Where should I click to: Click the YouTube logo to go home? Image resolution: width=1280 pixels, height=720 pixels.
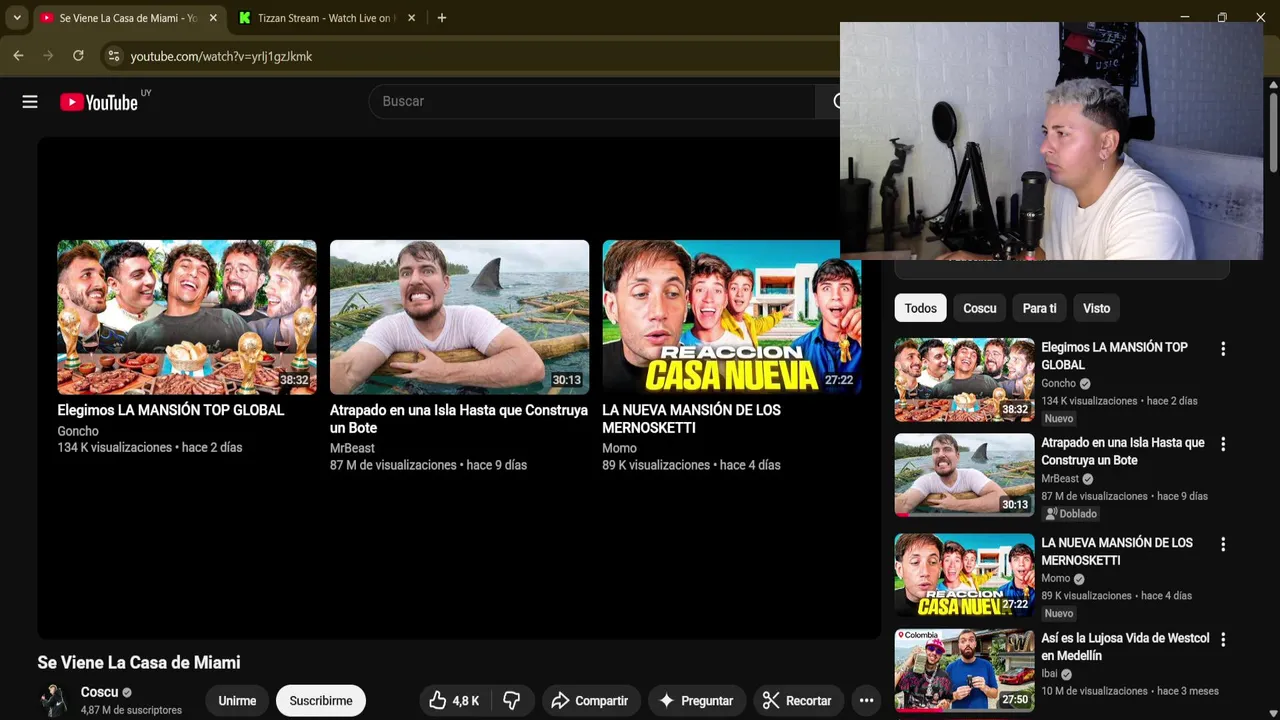(98, 102)
